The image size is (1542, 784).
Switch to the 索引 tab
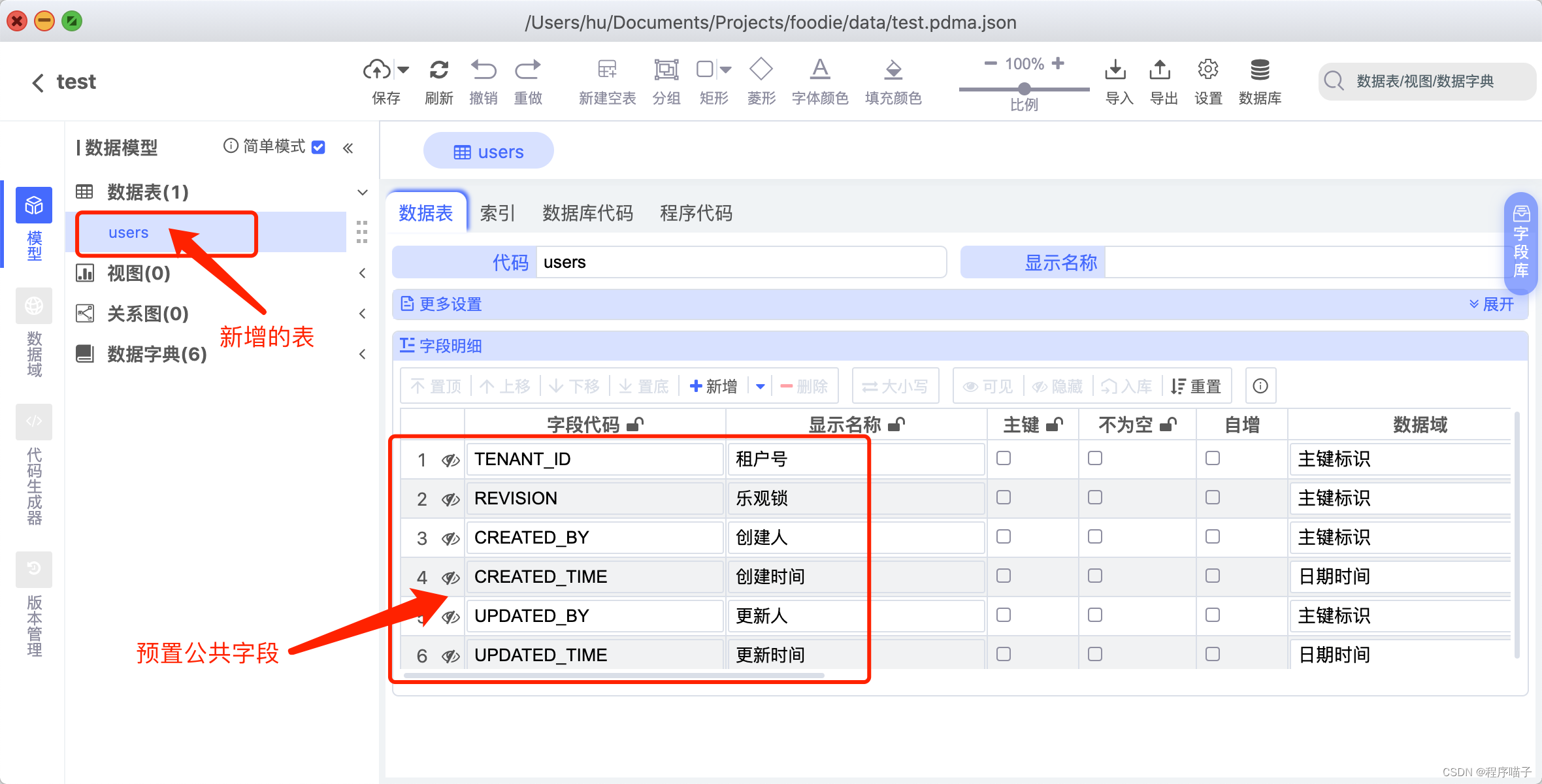498,213
